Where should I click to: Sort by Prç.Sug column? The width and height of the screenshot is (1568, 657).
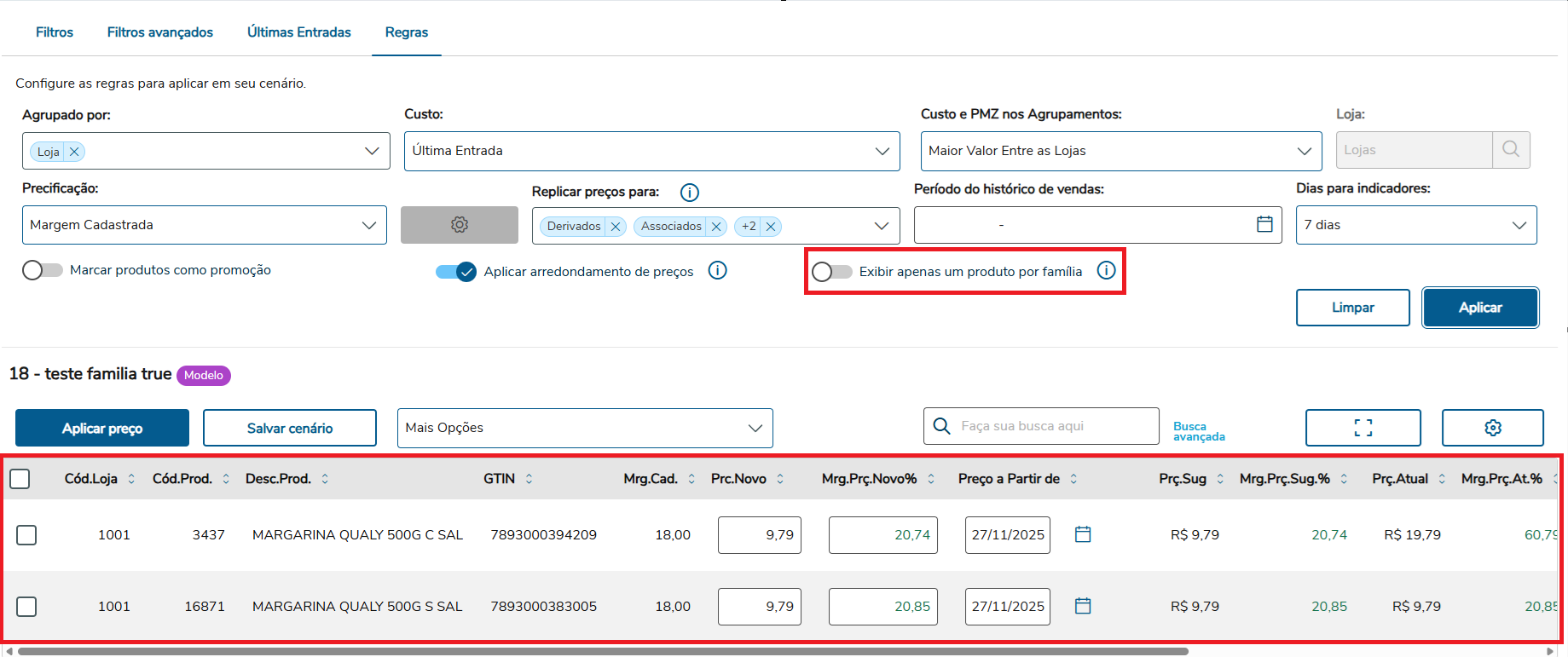[x=1220, y=479]
